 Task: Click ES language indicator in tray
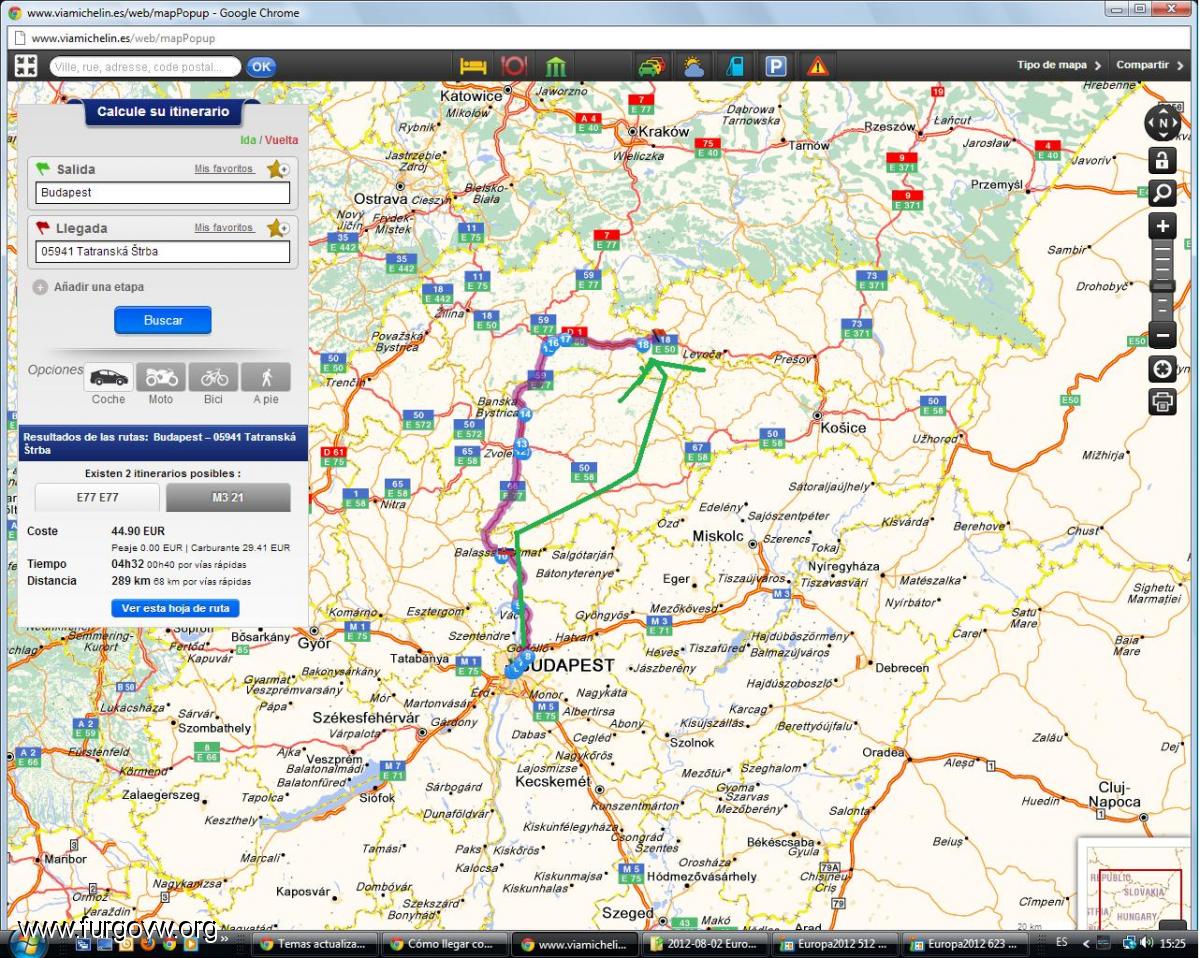tap(1061, 942)
